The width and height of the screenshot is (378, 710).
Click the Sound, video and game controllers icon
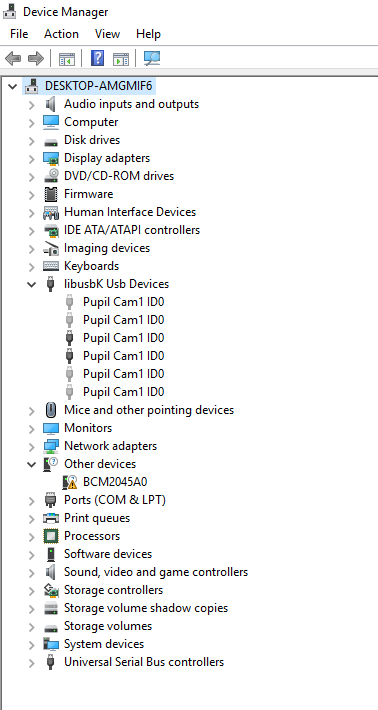pyautogui.click(x=51, y=572)
